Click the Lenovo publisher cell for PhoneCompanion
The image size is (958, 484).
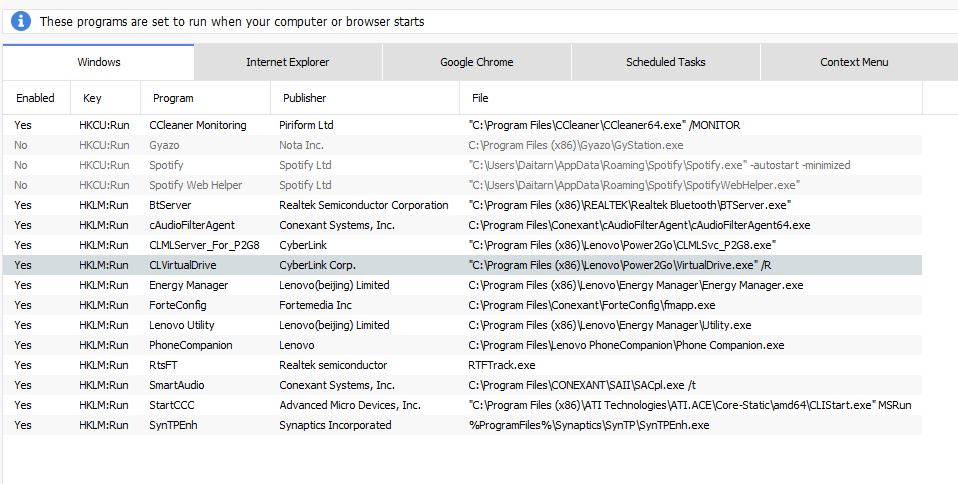point(297,345)
